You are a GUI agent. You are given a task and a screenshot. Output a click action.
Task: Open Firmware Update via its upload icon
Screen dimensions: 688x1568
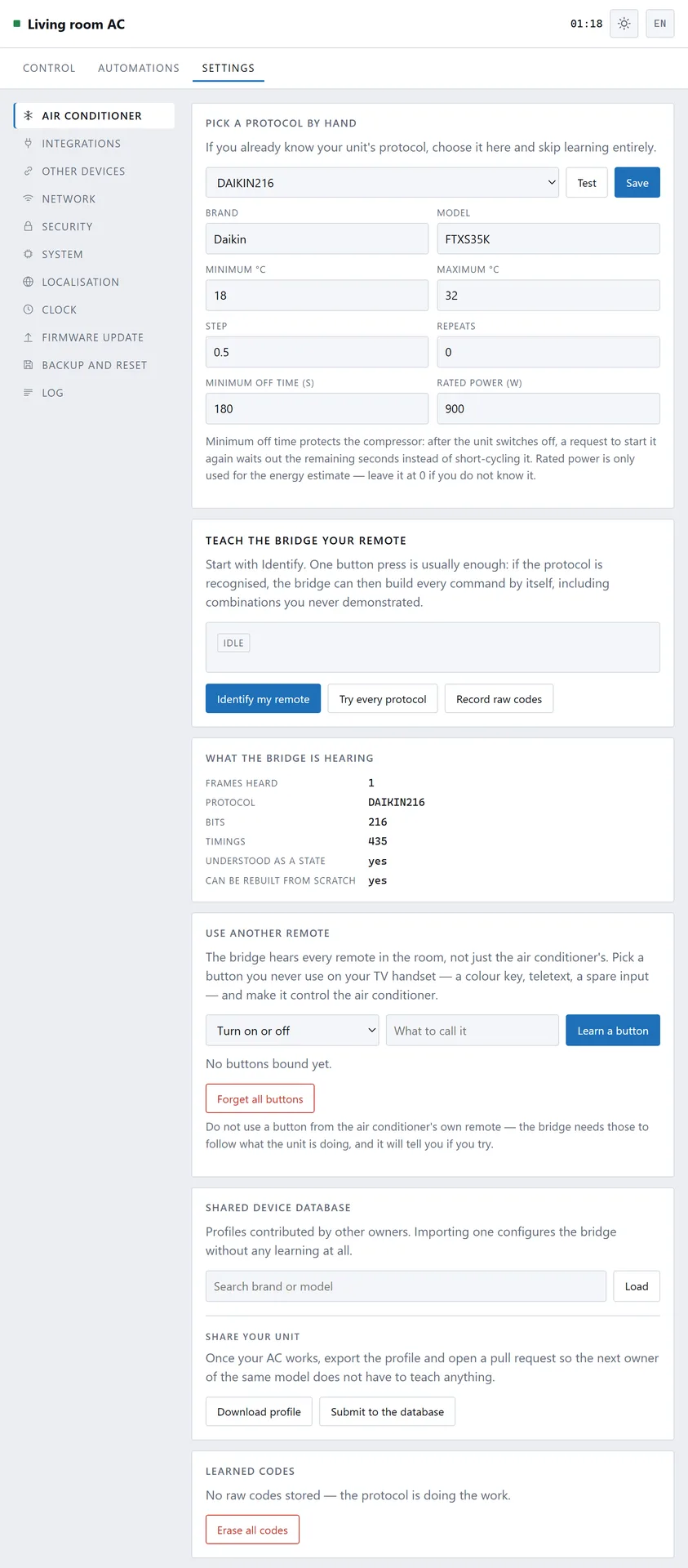28,337
